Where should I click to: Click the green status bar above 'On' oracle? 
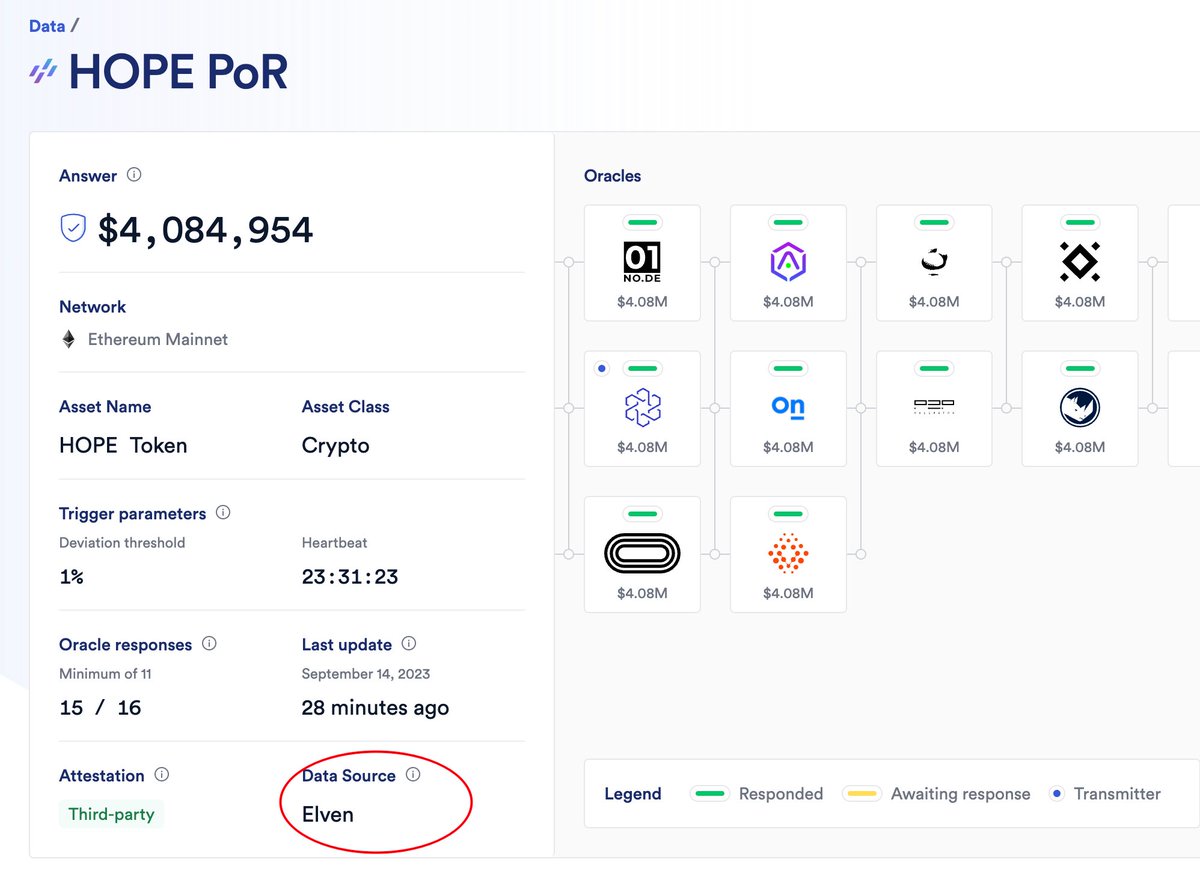pyautogui.click(x=788, y=367)
